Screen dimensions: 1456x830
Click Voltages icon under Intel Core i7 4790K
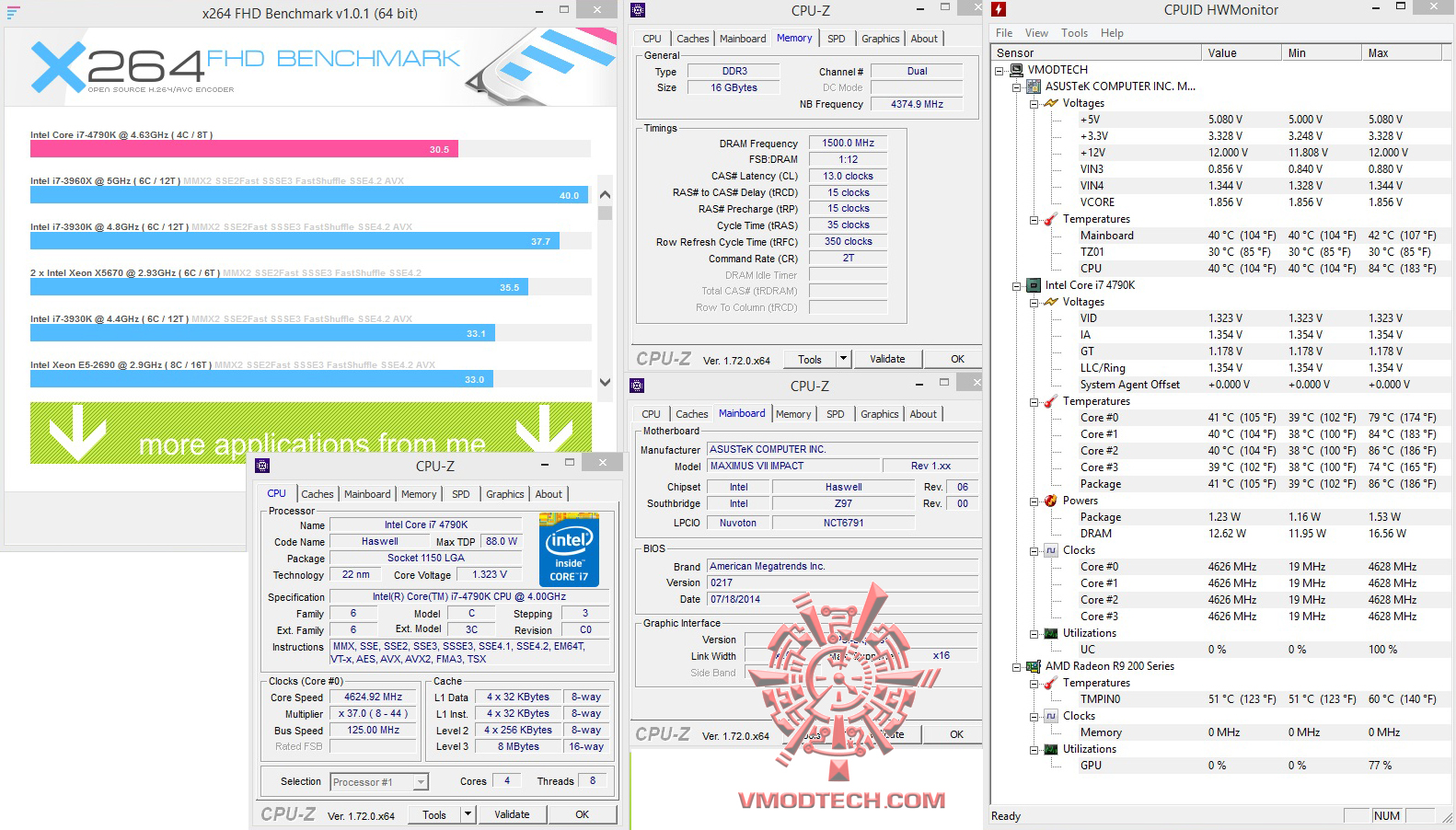(1050, 302)
